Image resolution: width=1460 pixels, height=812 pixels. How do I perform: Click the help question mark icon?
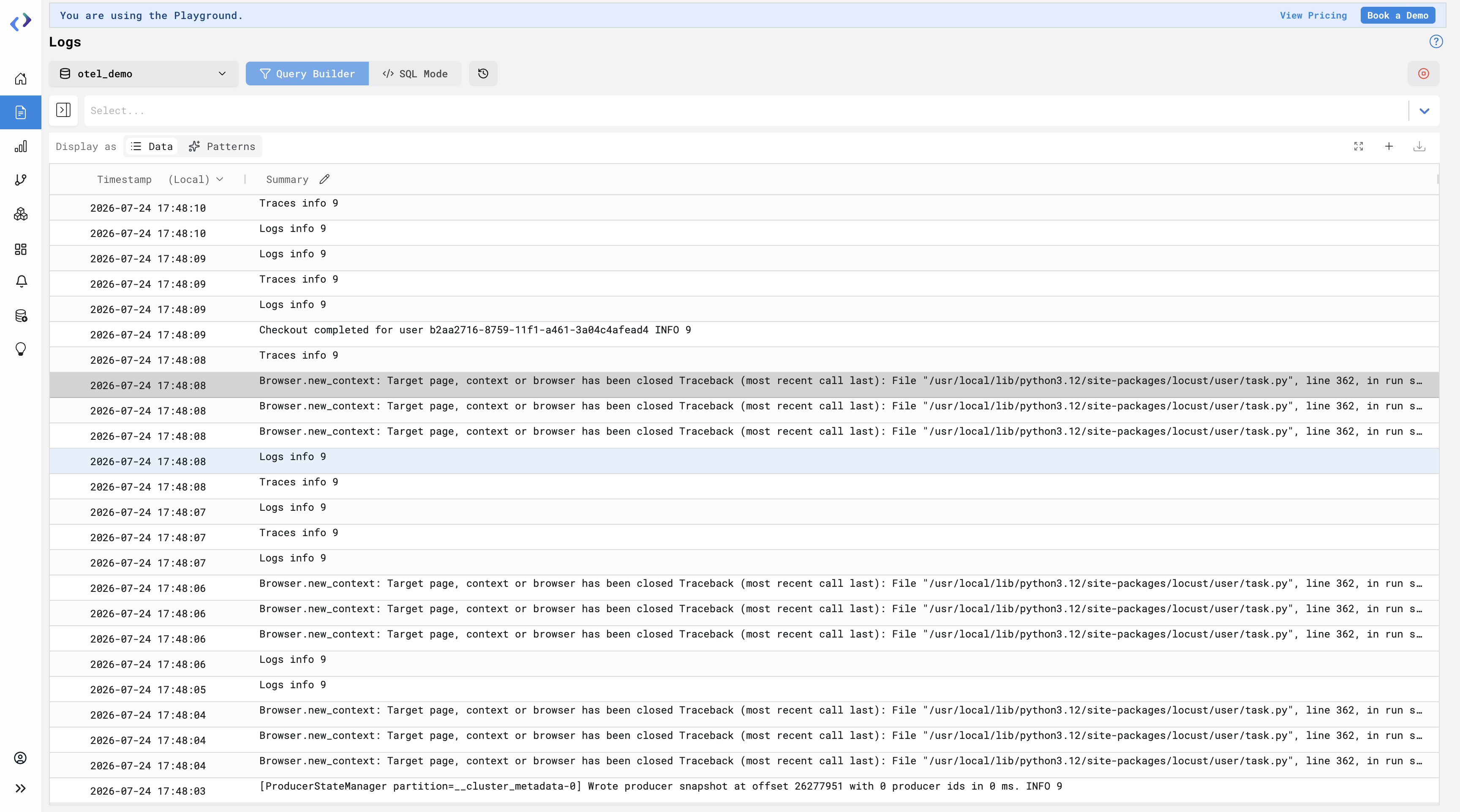[x=1435, y=41]
